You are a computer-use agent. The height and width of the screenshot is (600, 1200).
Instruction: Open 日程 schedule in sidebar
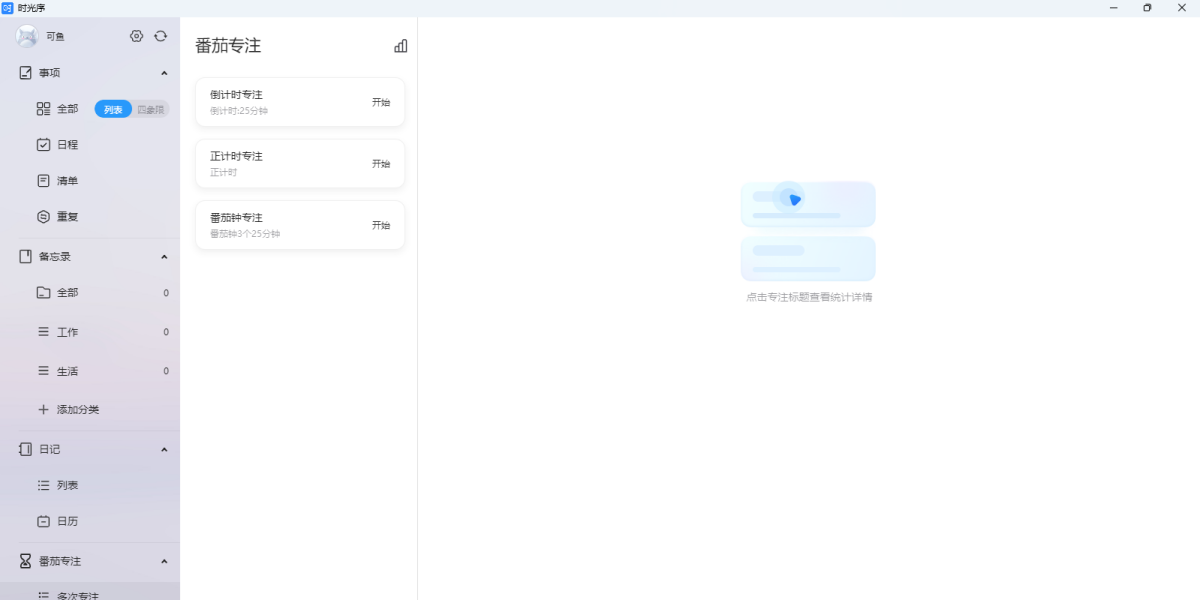(67, 145)
